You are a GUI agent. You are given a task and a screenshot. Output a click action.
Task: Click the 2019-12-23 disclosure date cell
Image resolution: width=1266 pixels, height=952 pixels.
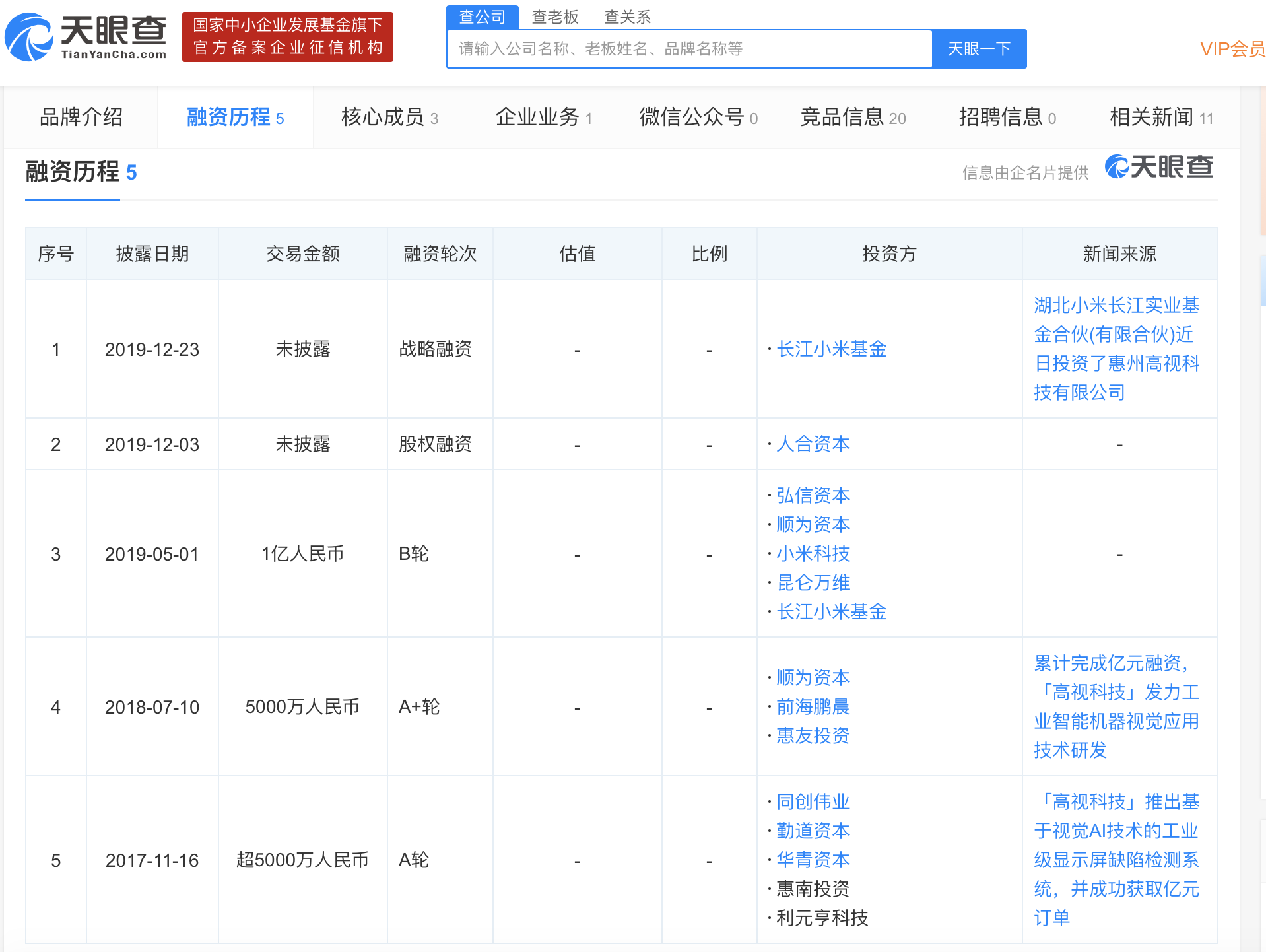click(152, 349)
